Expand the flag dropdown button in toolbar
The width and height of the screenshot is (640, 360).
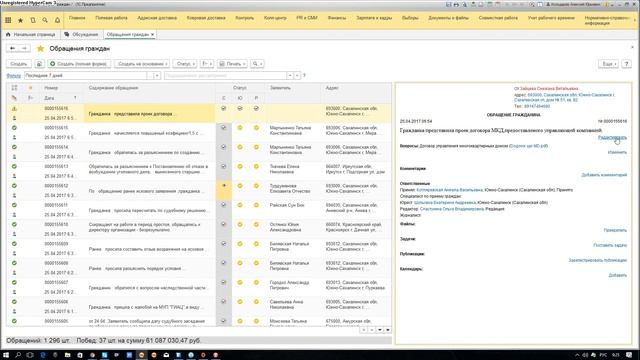(x=207, y=64)
